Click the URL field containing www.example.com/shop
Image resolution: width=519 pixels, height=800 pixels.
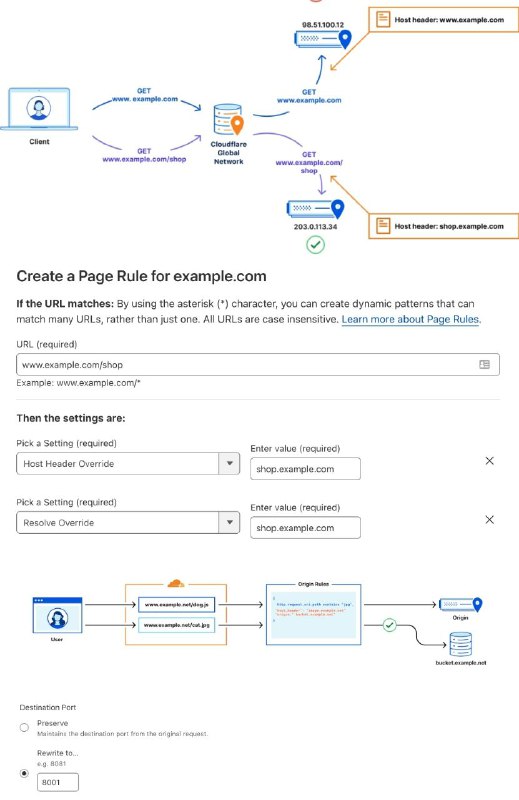tap(258, 364)
